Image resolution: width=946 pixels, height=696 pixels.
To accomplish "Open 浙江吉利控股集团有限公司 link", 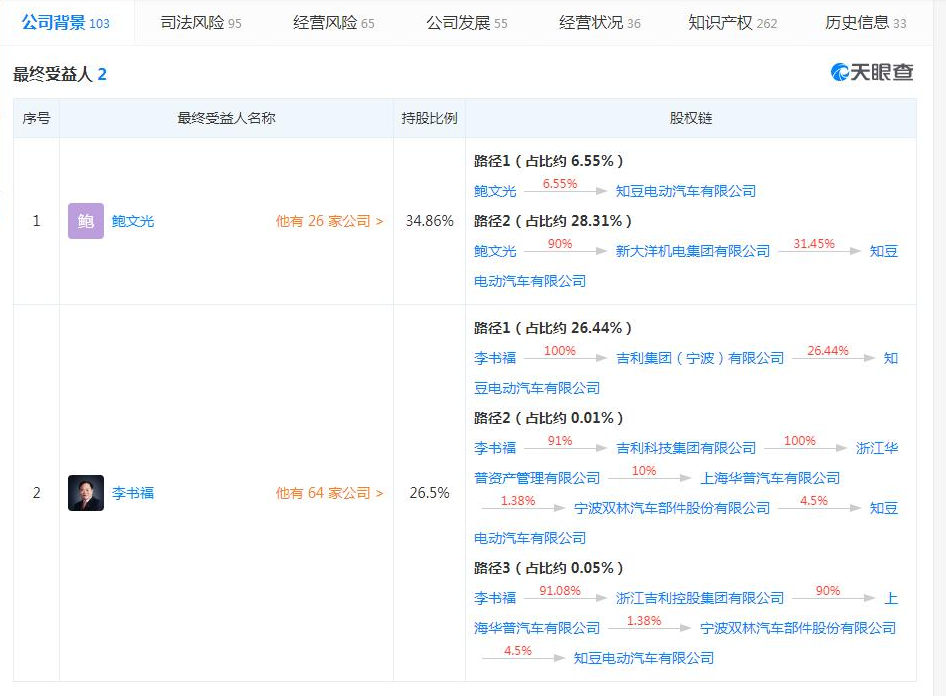I will 700,598.
